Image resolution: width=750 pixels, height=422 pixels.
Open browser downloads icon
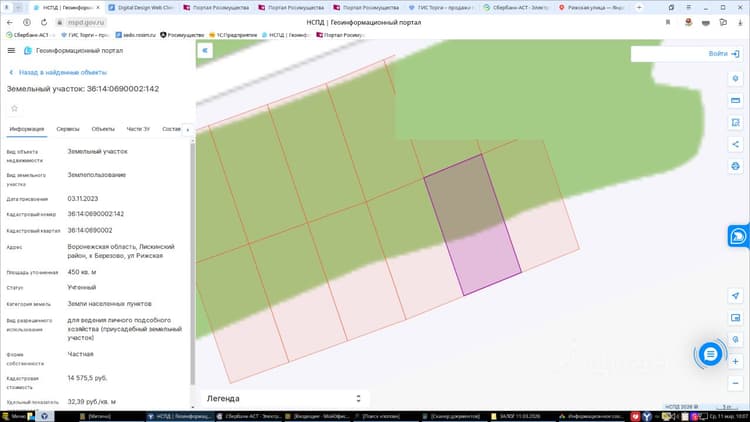(740, 22)
